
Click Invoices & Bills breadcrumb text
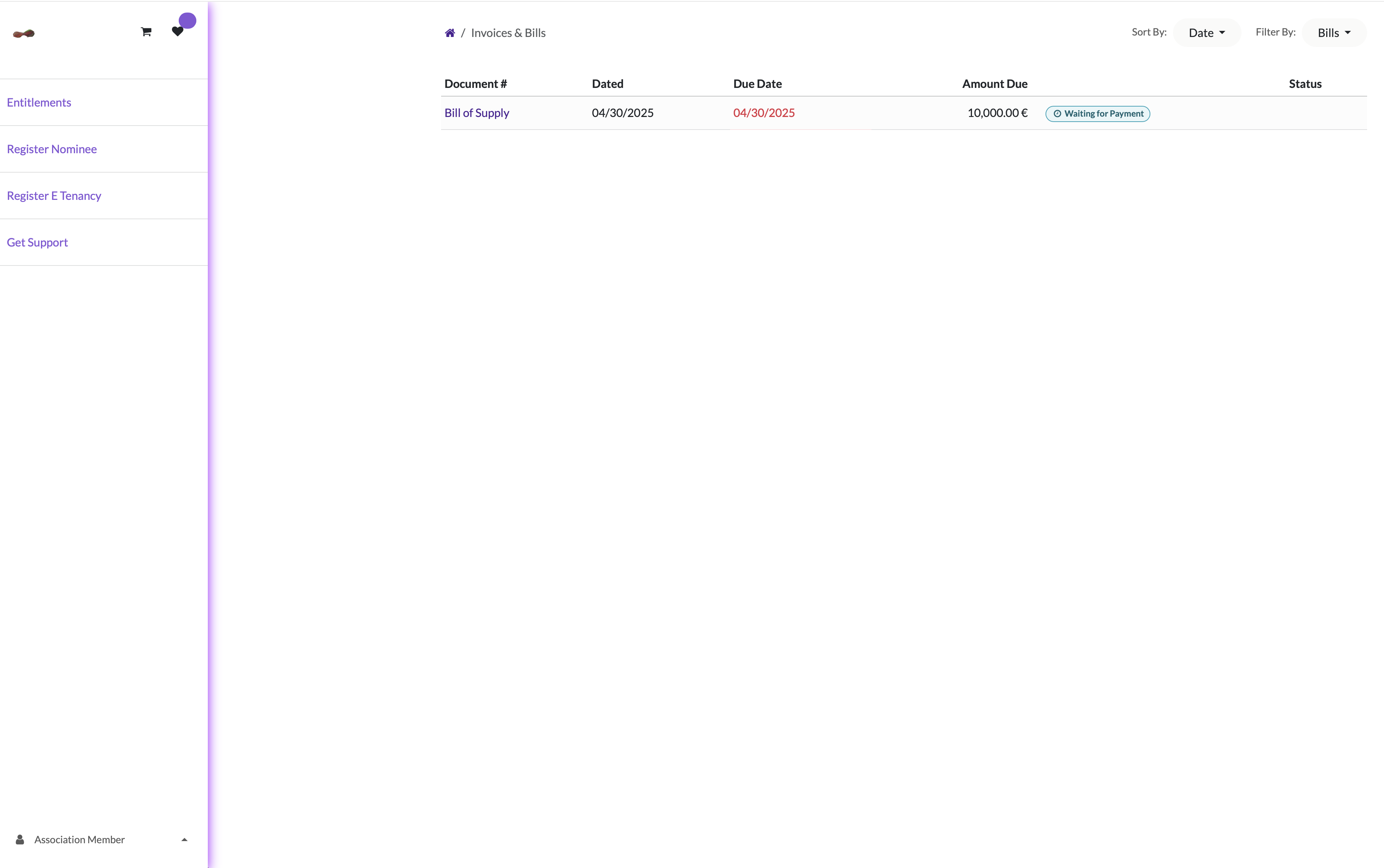point(508,33)
